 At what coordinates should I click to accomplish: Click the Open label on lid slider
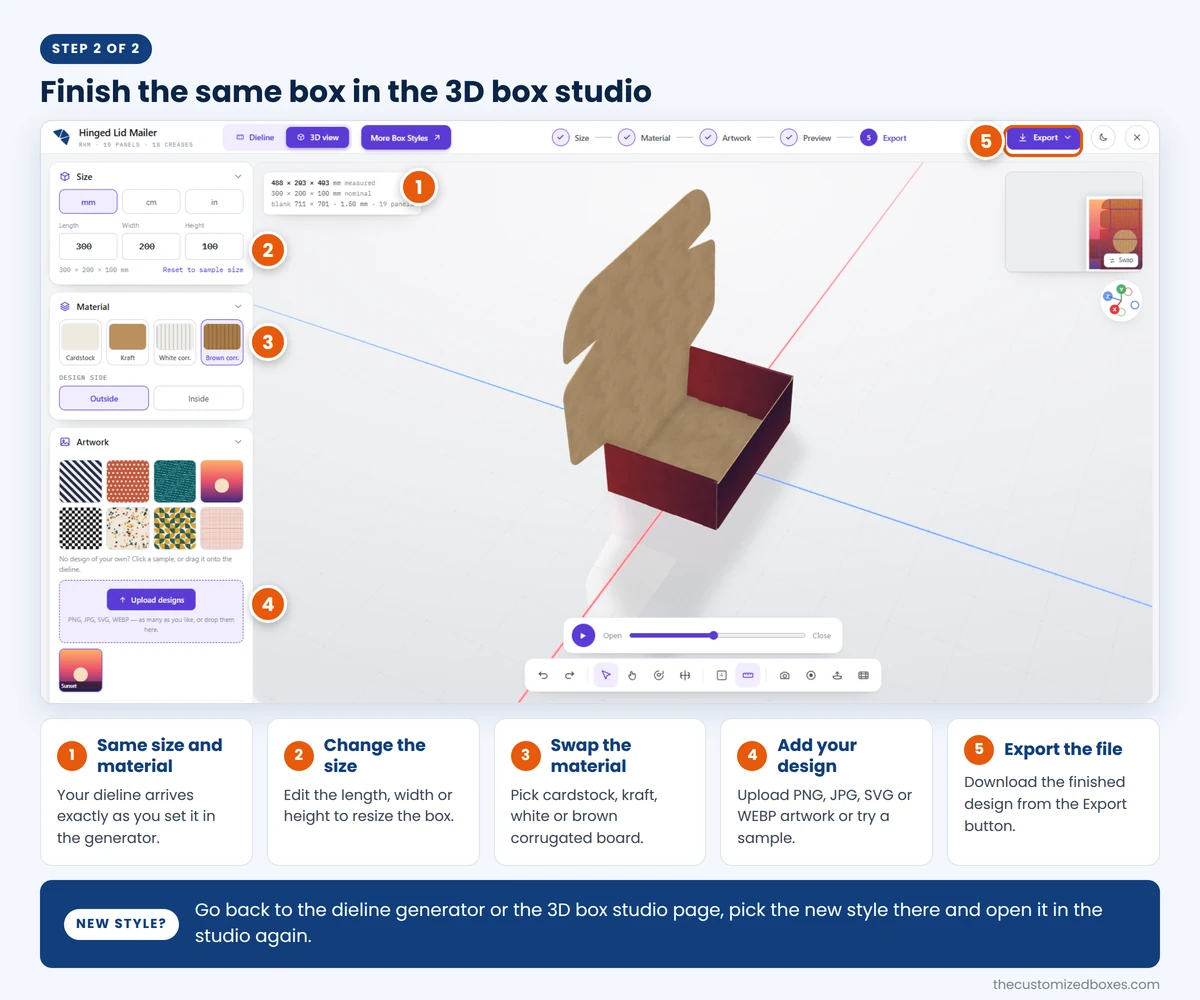pos(612,635)
